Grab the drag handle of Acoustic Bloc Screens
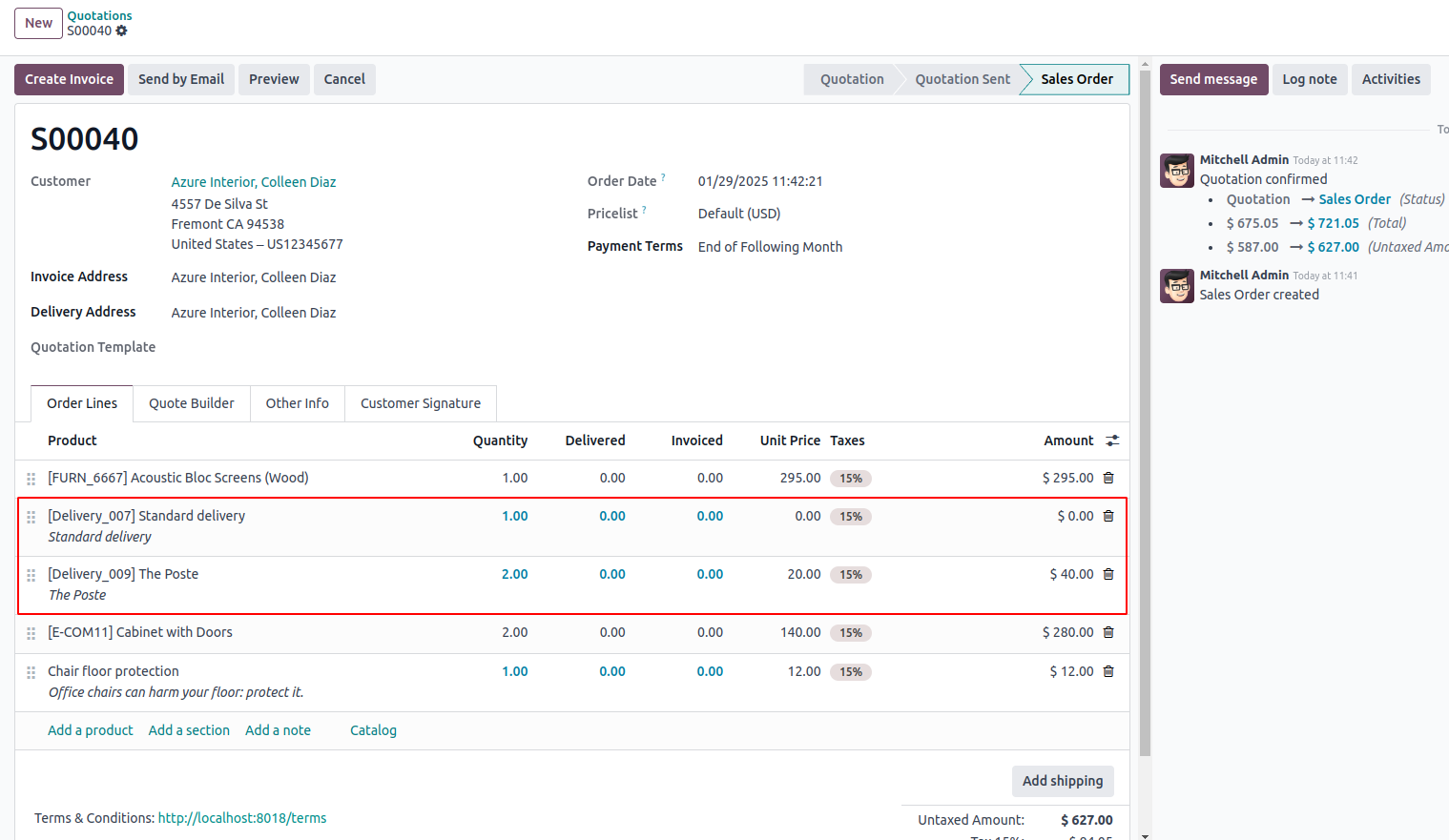 point(31,479)
